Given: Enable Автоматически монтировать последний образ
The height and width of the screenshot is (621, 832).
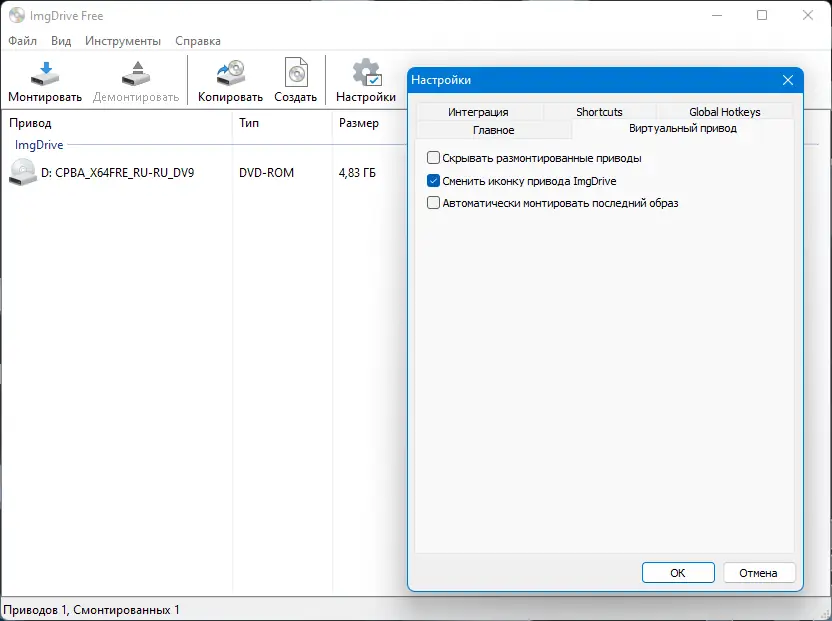Looking at the screenshot, I should [x=434, y=203].
